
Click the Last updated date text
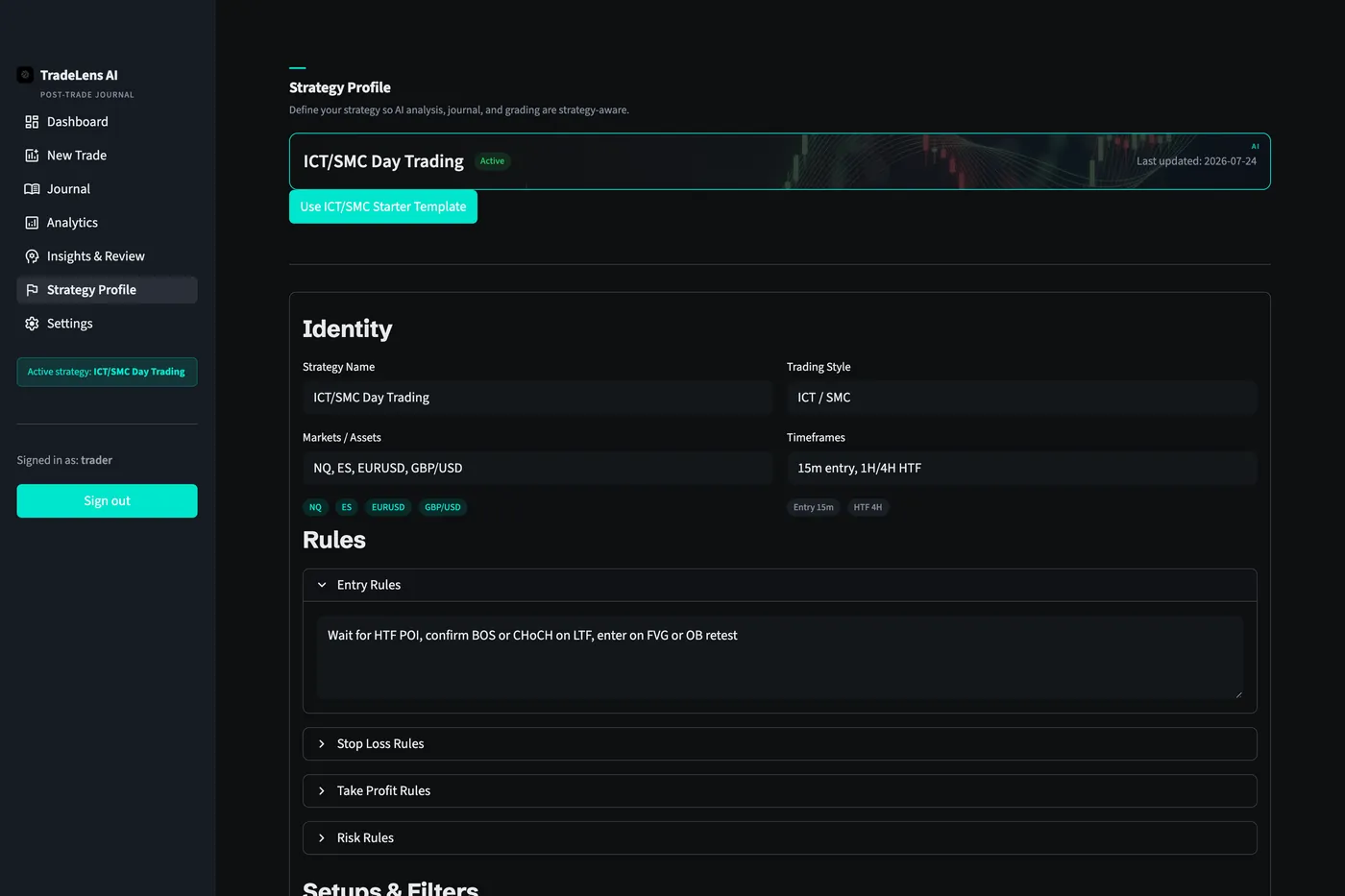tap(1196, 161)
